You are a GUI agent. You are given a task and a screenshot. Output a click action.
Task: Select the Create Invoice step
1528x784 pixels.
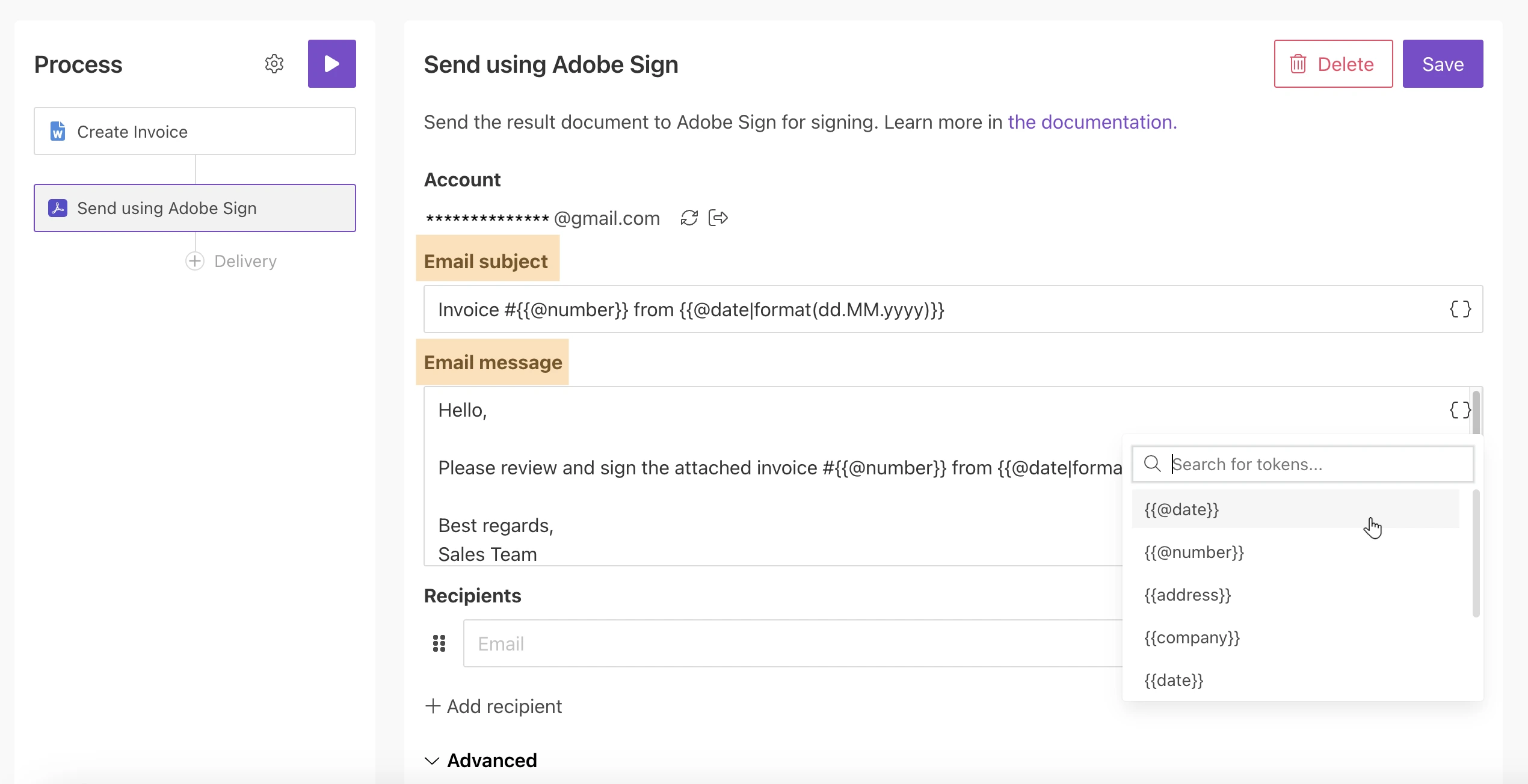(x=195, y=131)
